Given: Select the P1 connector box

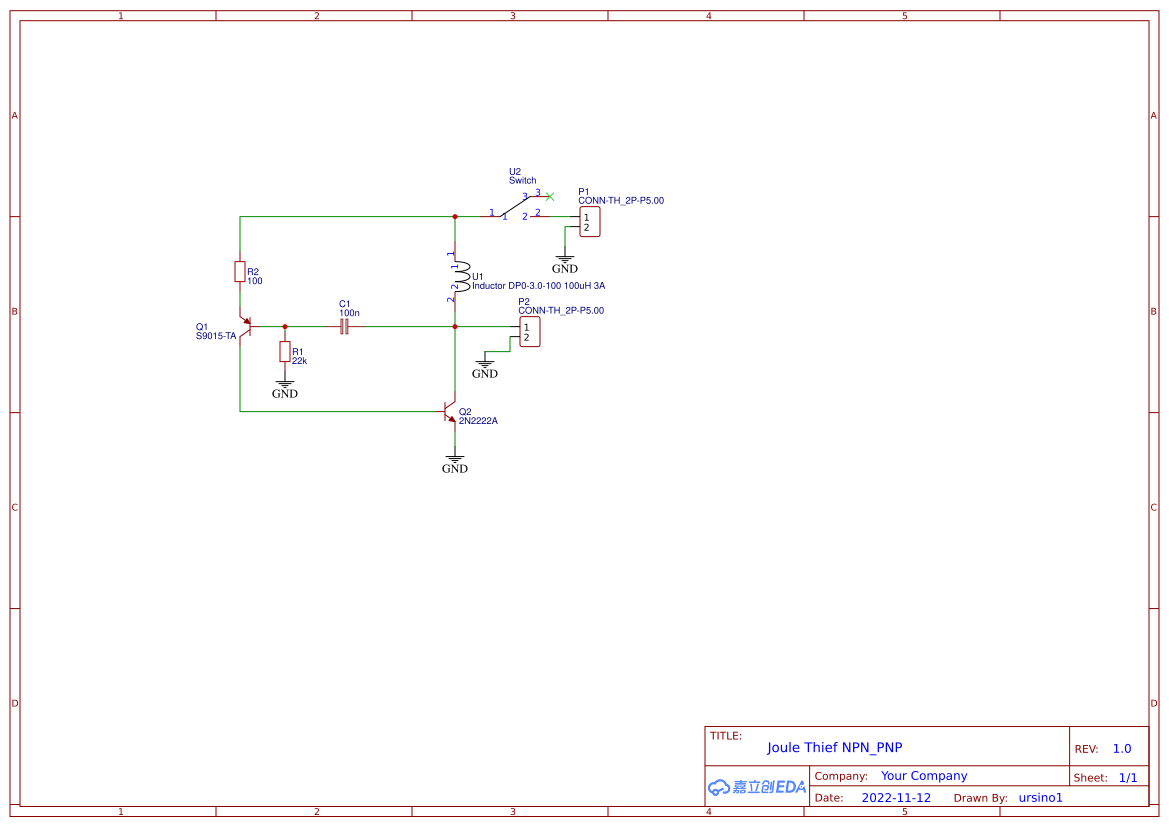Looking at the screenshot, I should [x=590, y=222].
